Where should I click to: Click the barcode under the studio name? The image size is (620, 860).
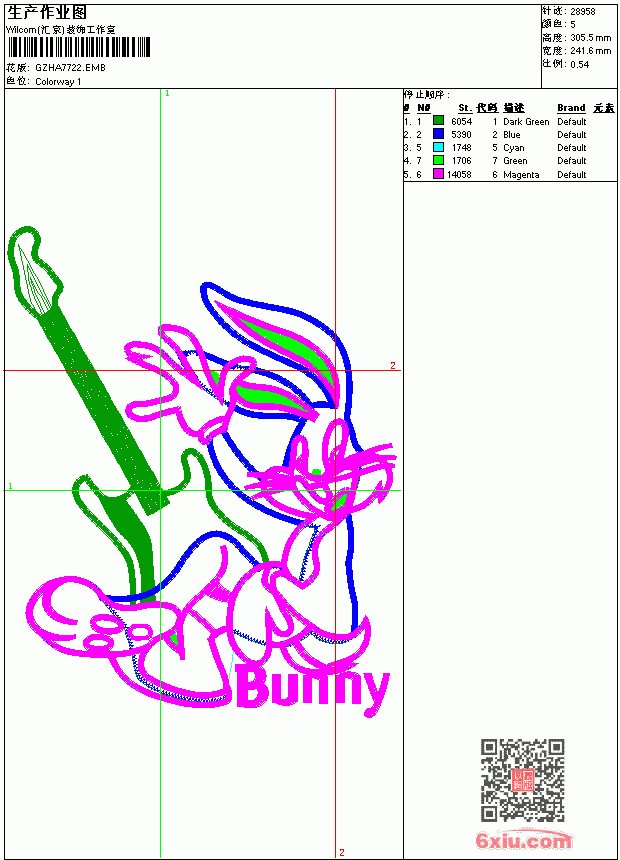[79, 47]
